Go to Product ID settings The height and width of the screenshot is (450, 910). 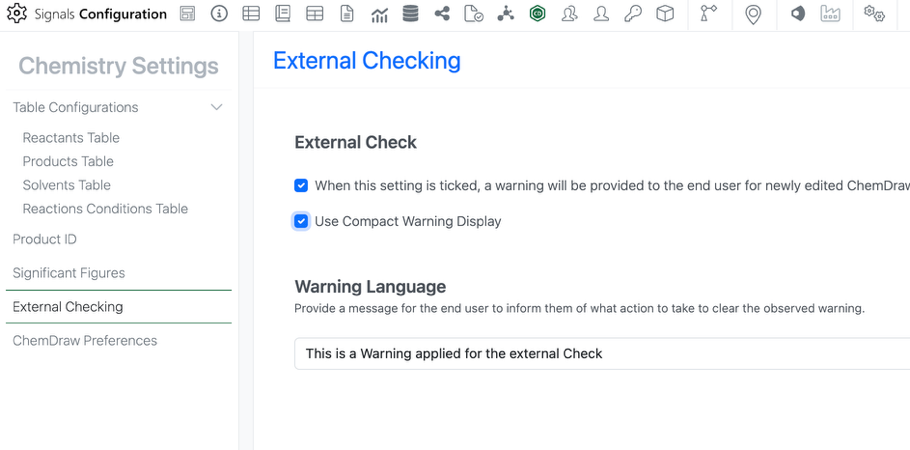pyautogui.click(x=45, y=239)
